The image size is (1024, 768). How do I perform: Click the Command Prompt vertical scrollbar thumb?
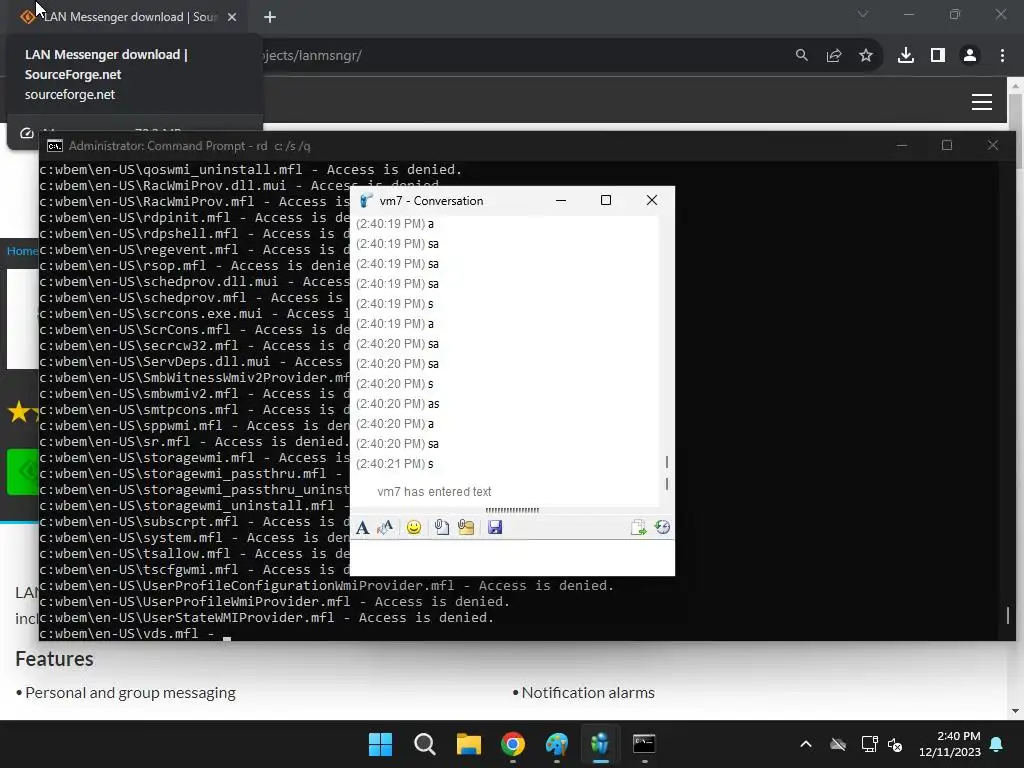tap(1008, 615)
